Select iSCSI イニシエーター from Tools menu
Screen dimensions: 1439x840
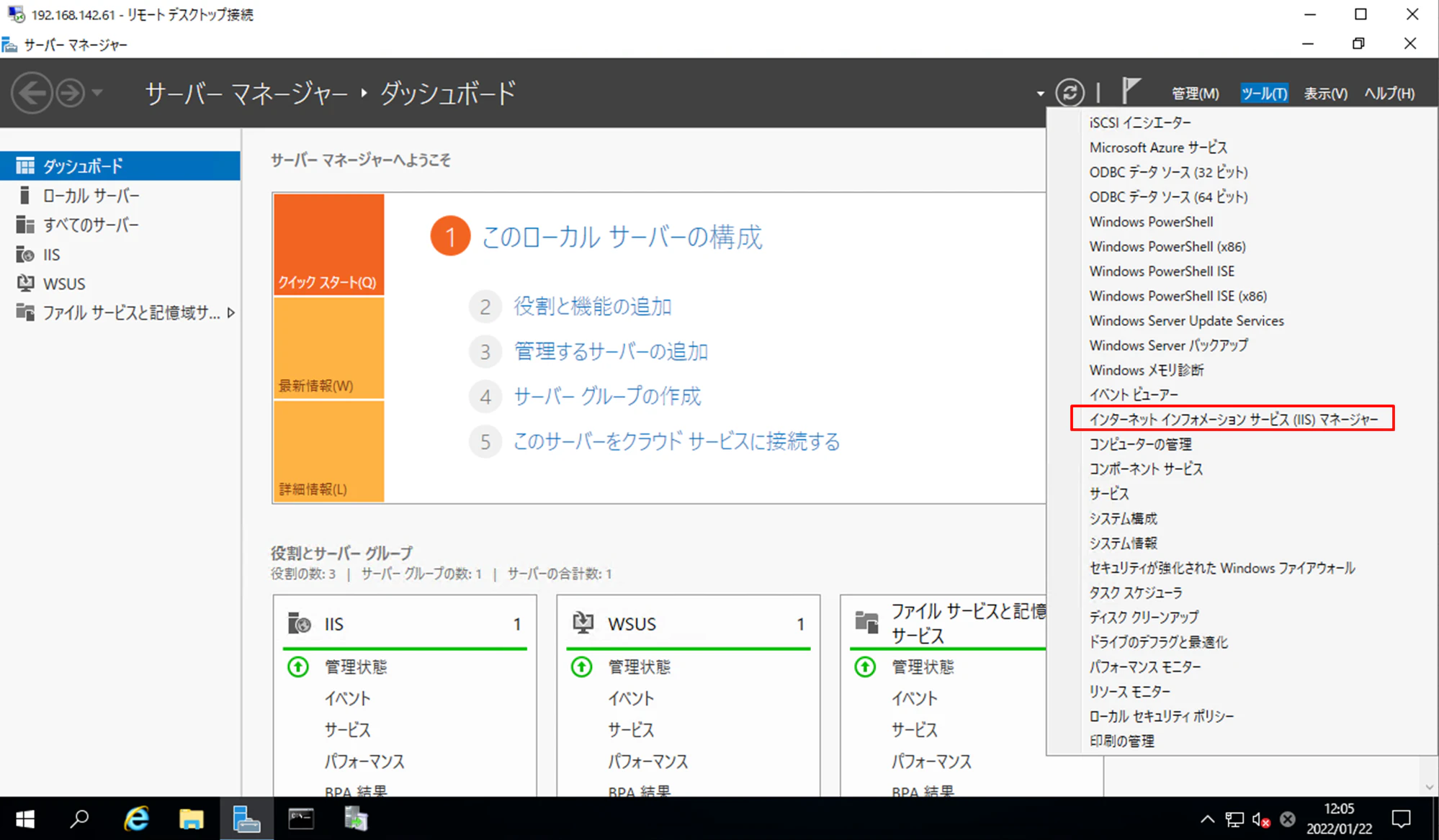click(1140, 122)
